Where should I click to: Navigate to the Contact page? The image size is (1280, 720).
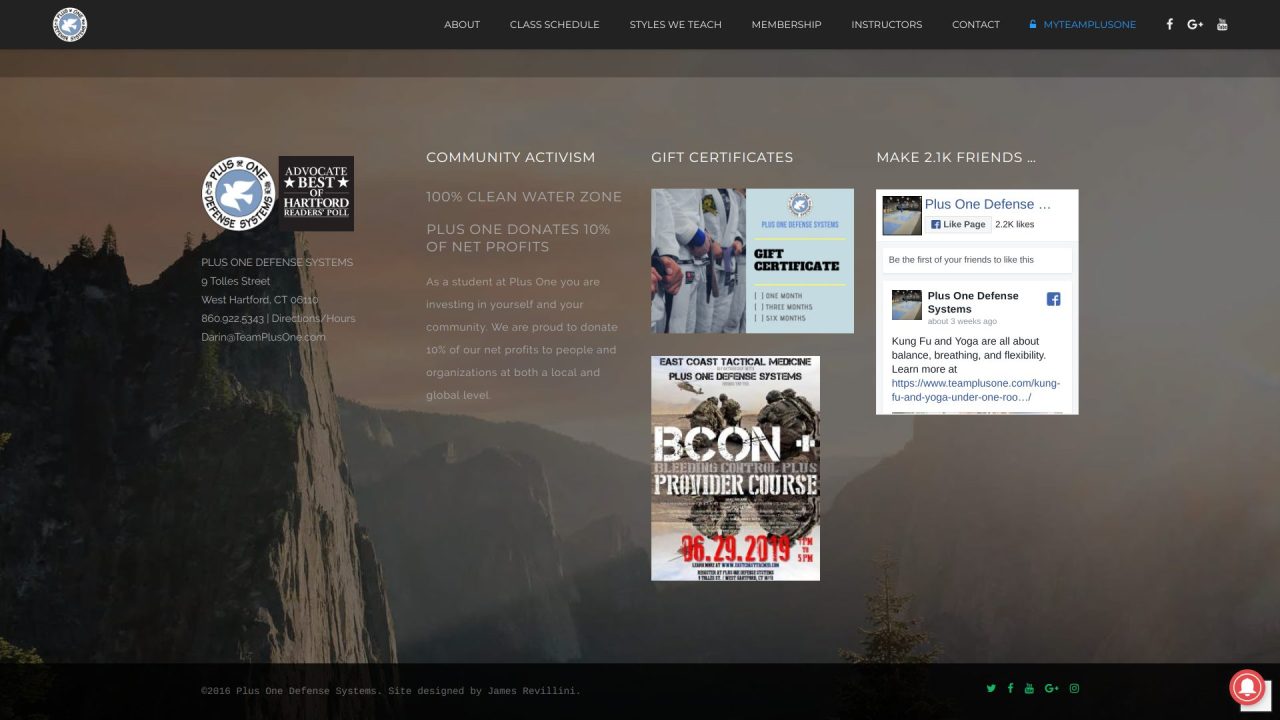[976, 24]
